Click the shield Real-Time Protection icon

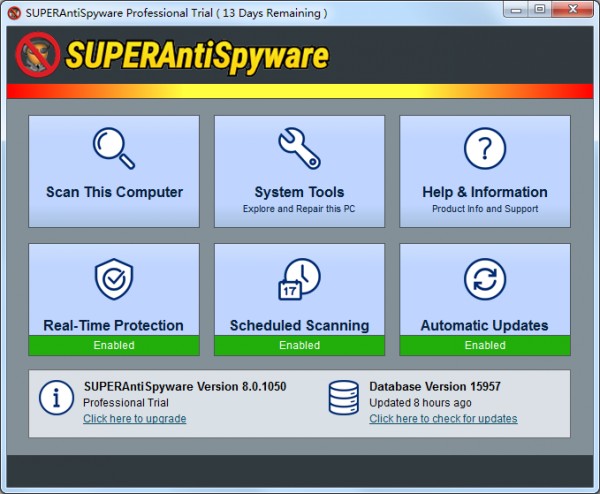pyautogui.click(x=114, y=279)
